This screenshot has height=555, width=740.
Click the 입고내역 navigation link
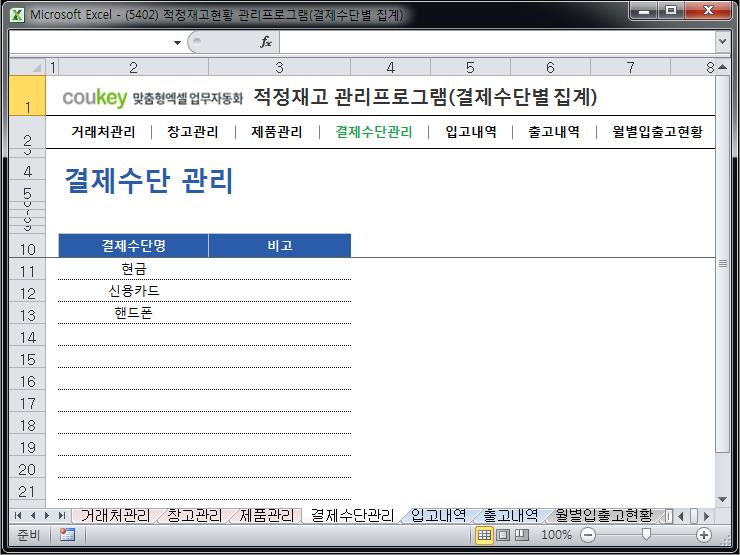pyautogui.click(x=471, y=132)
